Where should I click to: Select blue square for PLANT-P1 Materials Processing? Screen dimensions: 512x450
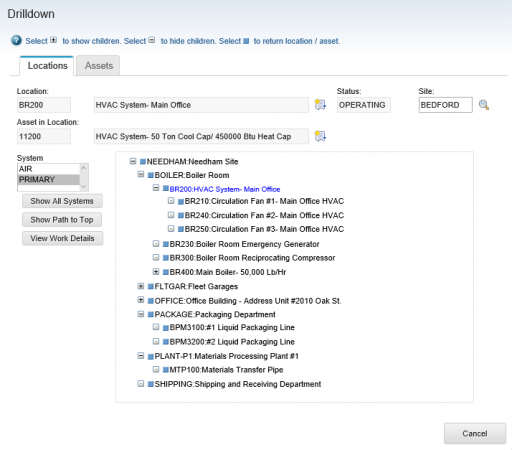pyautogui.click(x=151, y=356)
